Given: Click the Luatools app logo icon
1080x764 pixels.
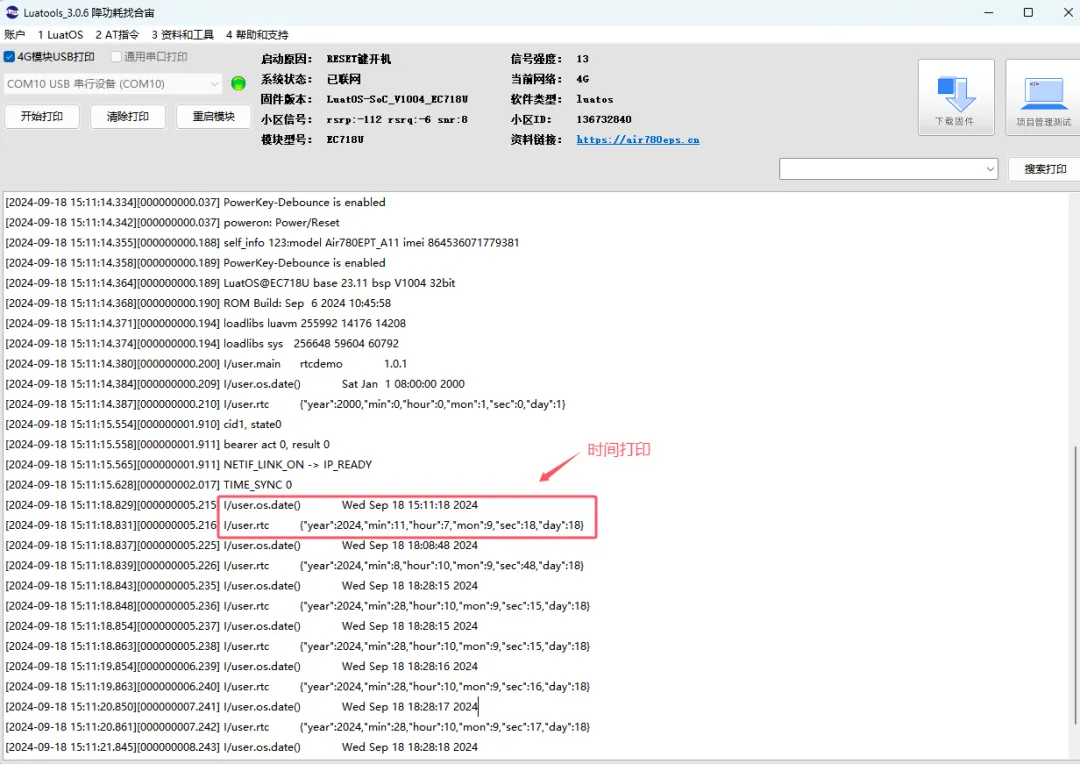Looking at the screenshot, I should pos(11,12).
